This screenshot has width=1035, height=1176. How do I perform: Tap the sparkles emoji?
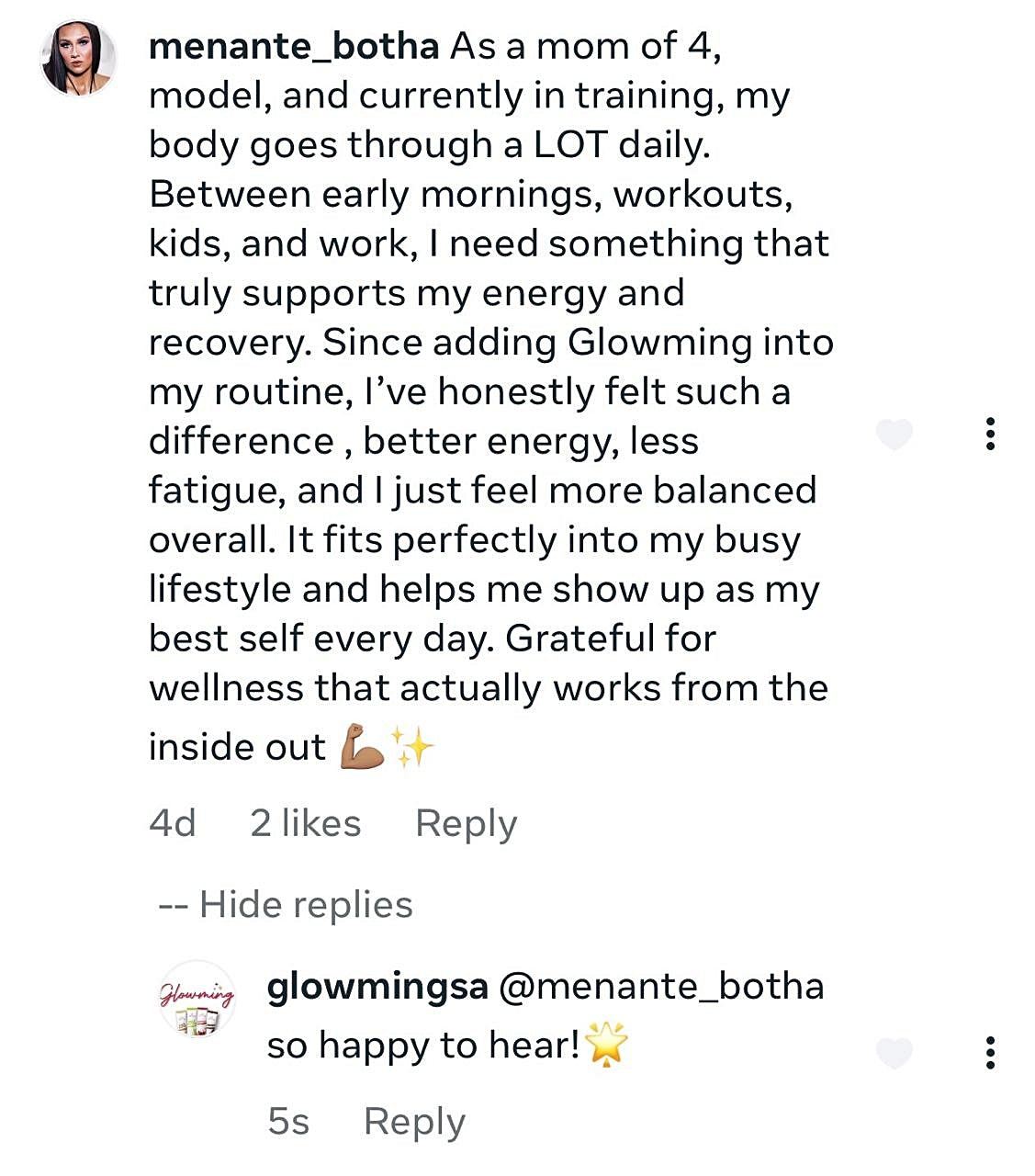(x=412, y=746)
